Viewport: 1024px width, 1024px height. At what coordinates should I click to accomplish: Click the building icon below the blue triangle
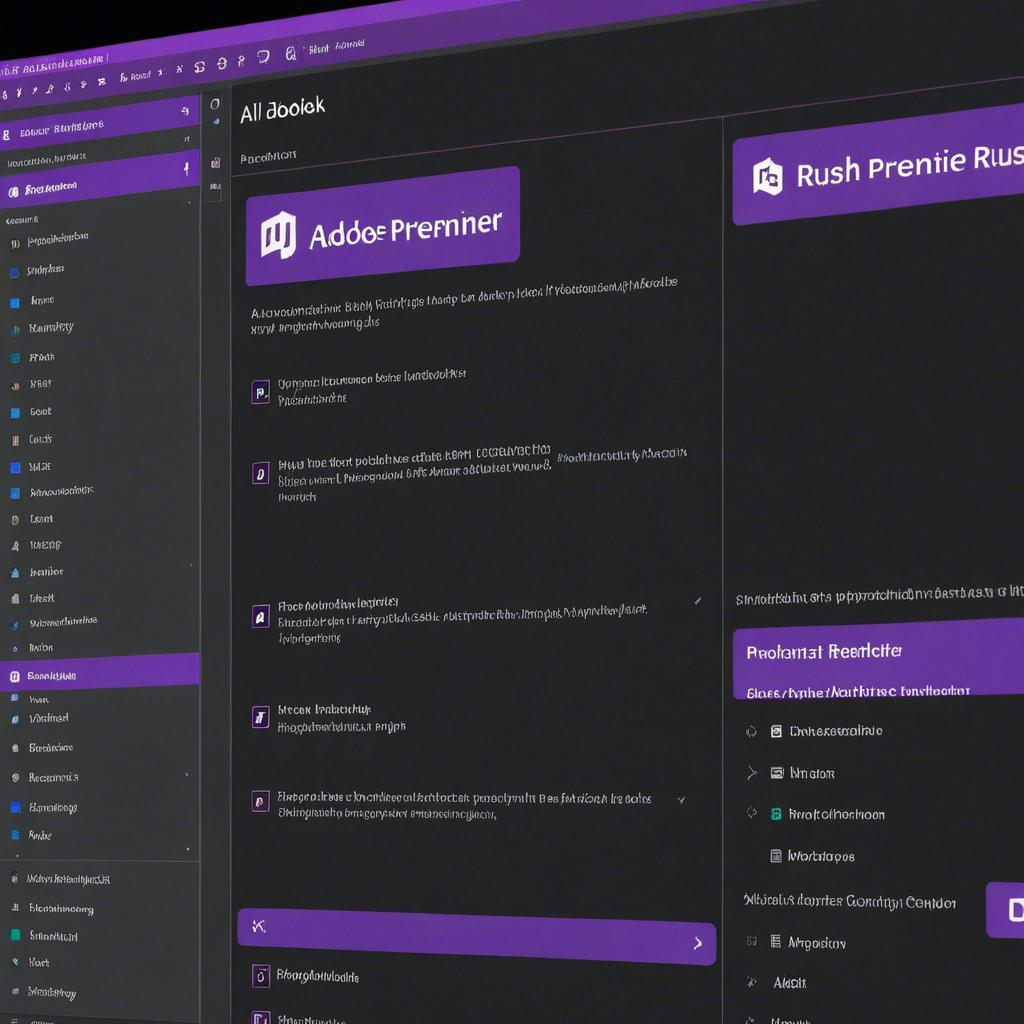[15, 598]
